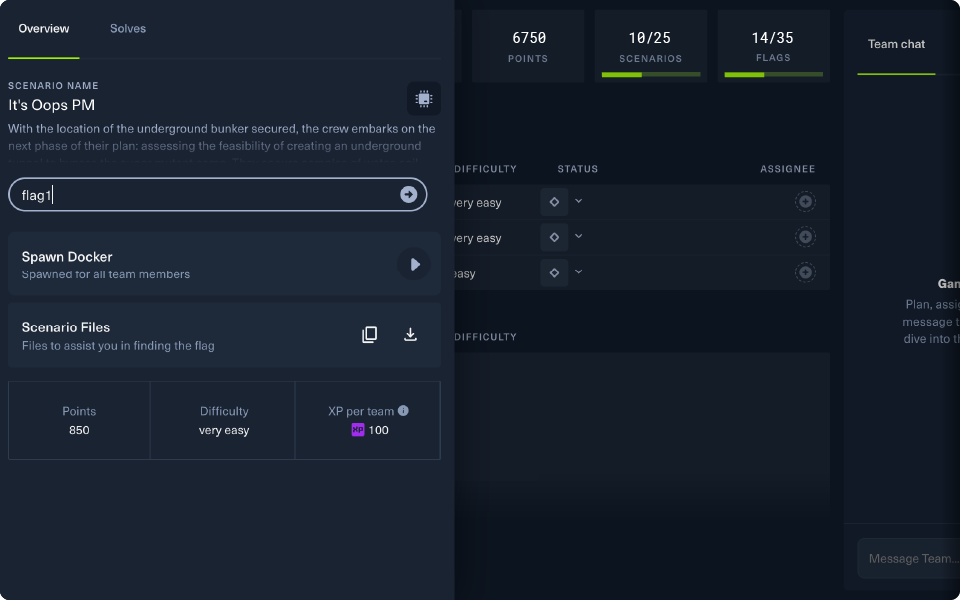
Task: Click the hardware chip category icon
Action: click(x=424, y=99)
